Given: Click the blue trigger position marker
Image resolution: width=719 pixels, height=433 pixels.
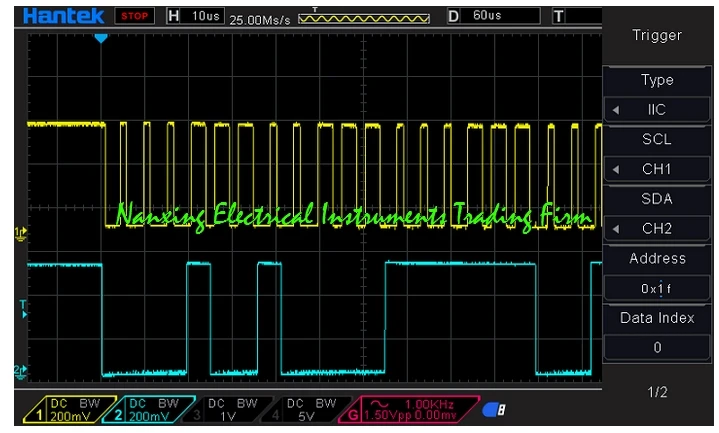Looking at the screenshot, I should (101, 39).
